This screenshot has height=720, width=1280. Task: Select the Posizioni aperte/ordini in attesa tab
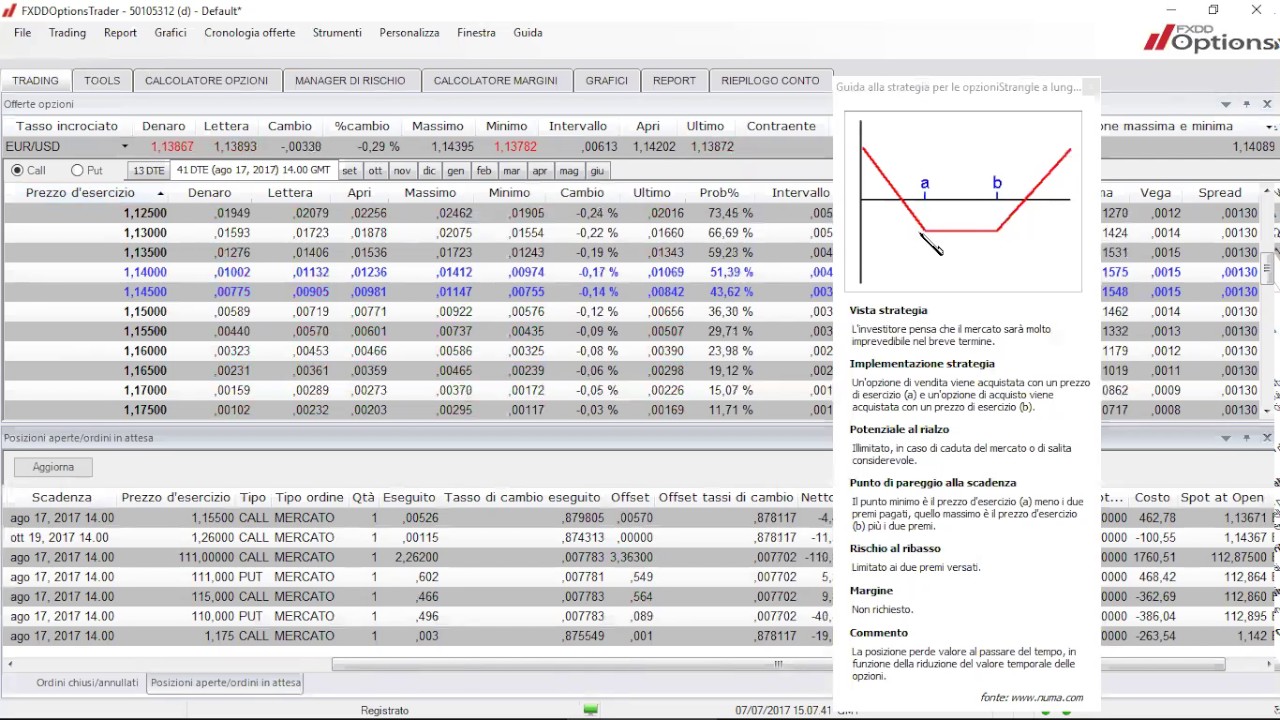pyautogui.click(x=226, y=683)
